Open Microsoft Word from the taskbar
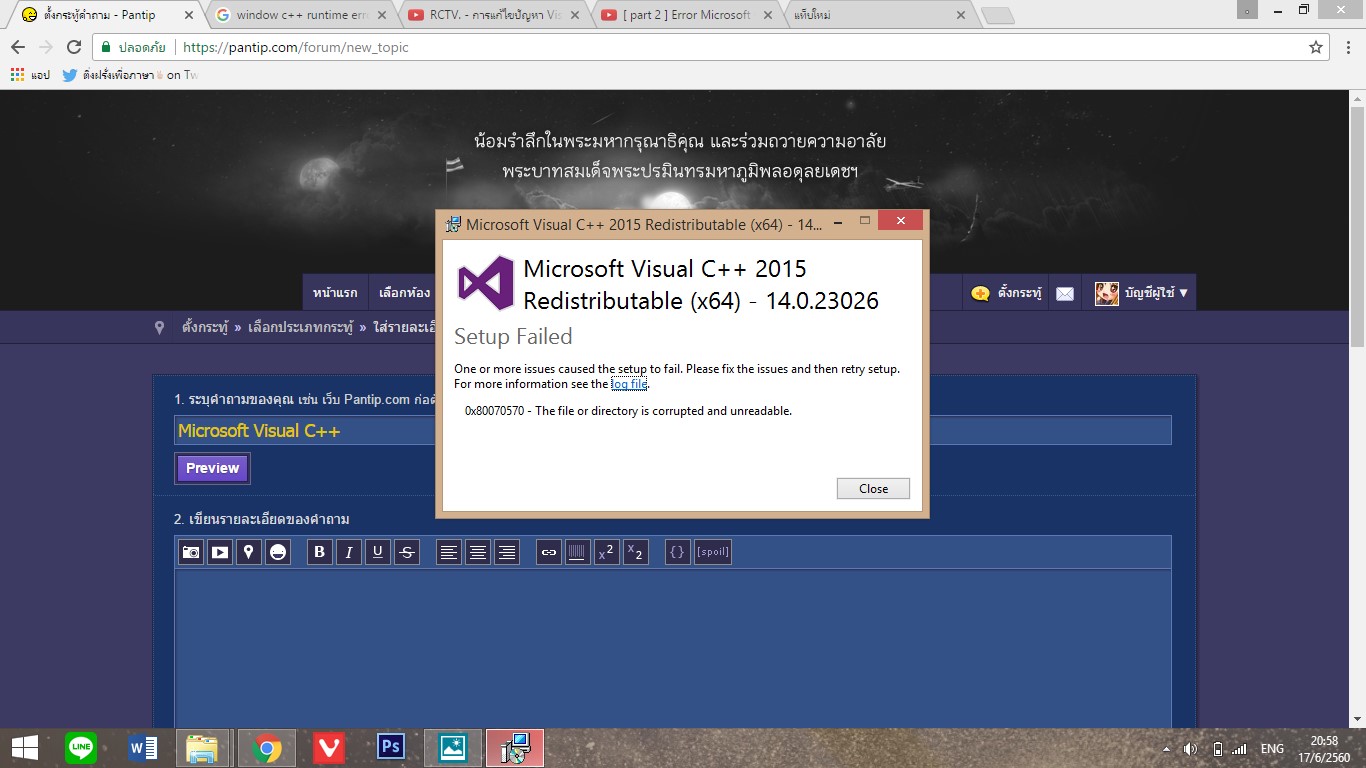The width and height of the screenshot is (1366, 768). [143, 748]
